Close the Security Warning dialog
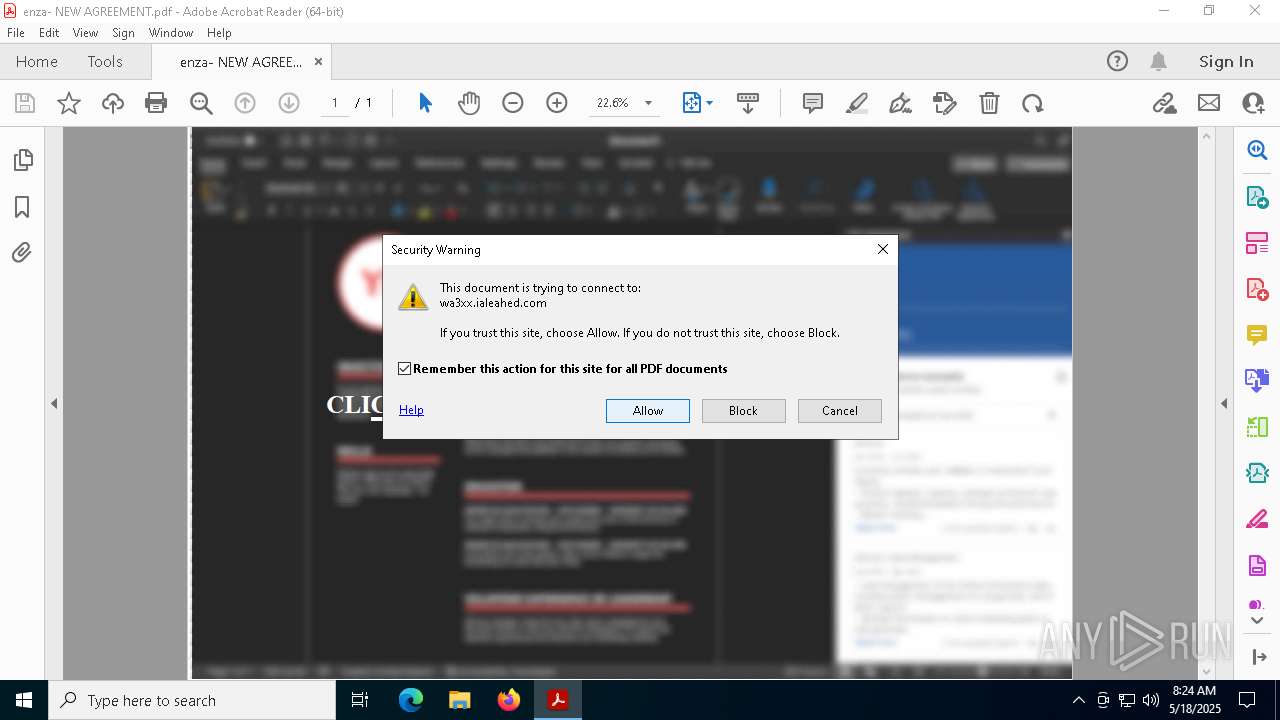The height and width of the screenshot is (720, 1280). tap(883, 249)
